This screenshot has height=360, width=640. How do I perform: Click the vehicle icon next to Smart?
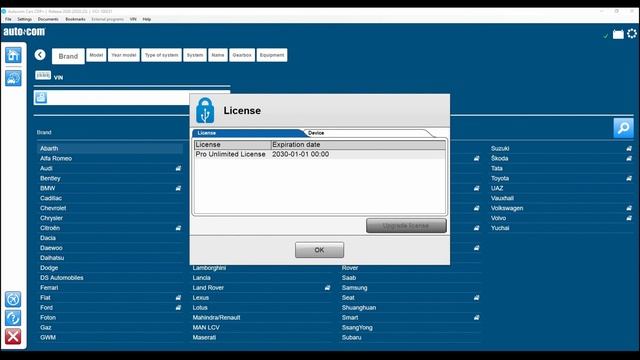click(x=476, y=318)
